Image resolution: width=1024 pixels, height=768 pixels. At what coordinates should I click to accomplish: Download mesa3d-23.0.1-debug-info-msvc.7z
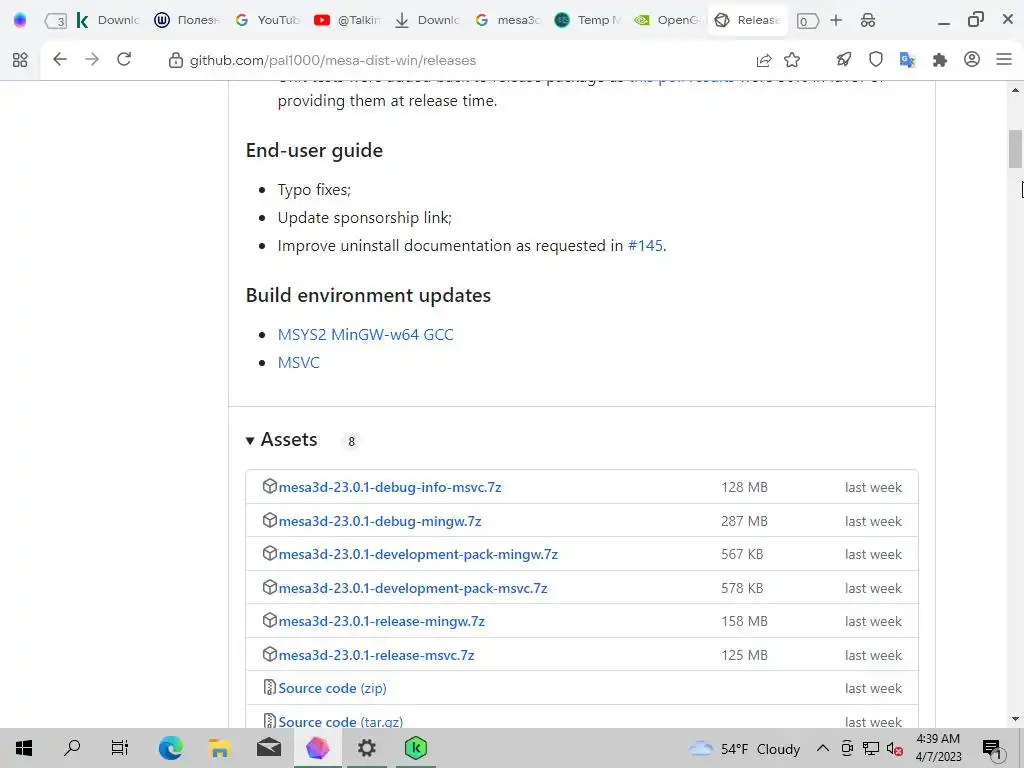[x=390, y=487]
